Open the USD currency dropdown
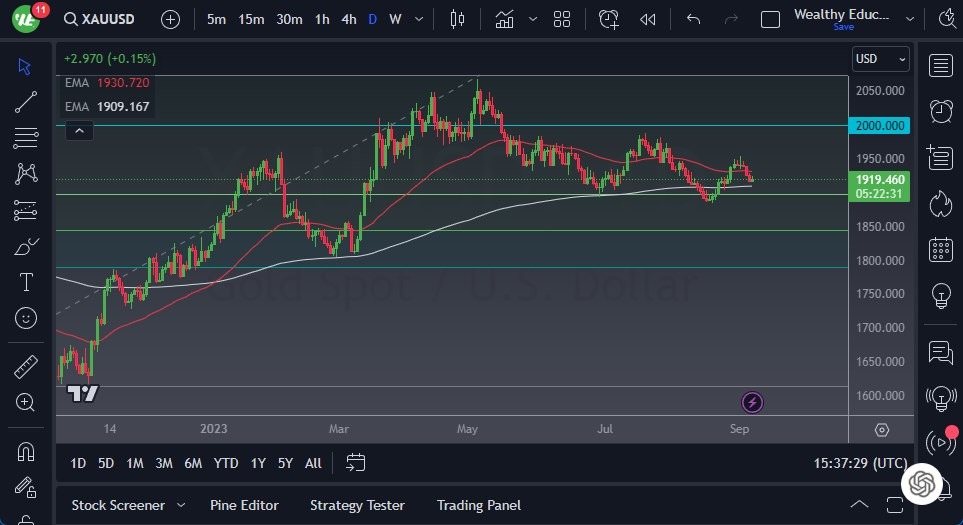The width and height of the screenshot is (963, 525). pos(881,59)
